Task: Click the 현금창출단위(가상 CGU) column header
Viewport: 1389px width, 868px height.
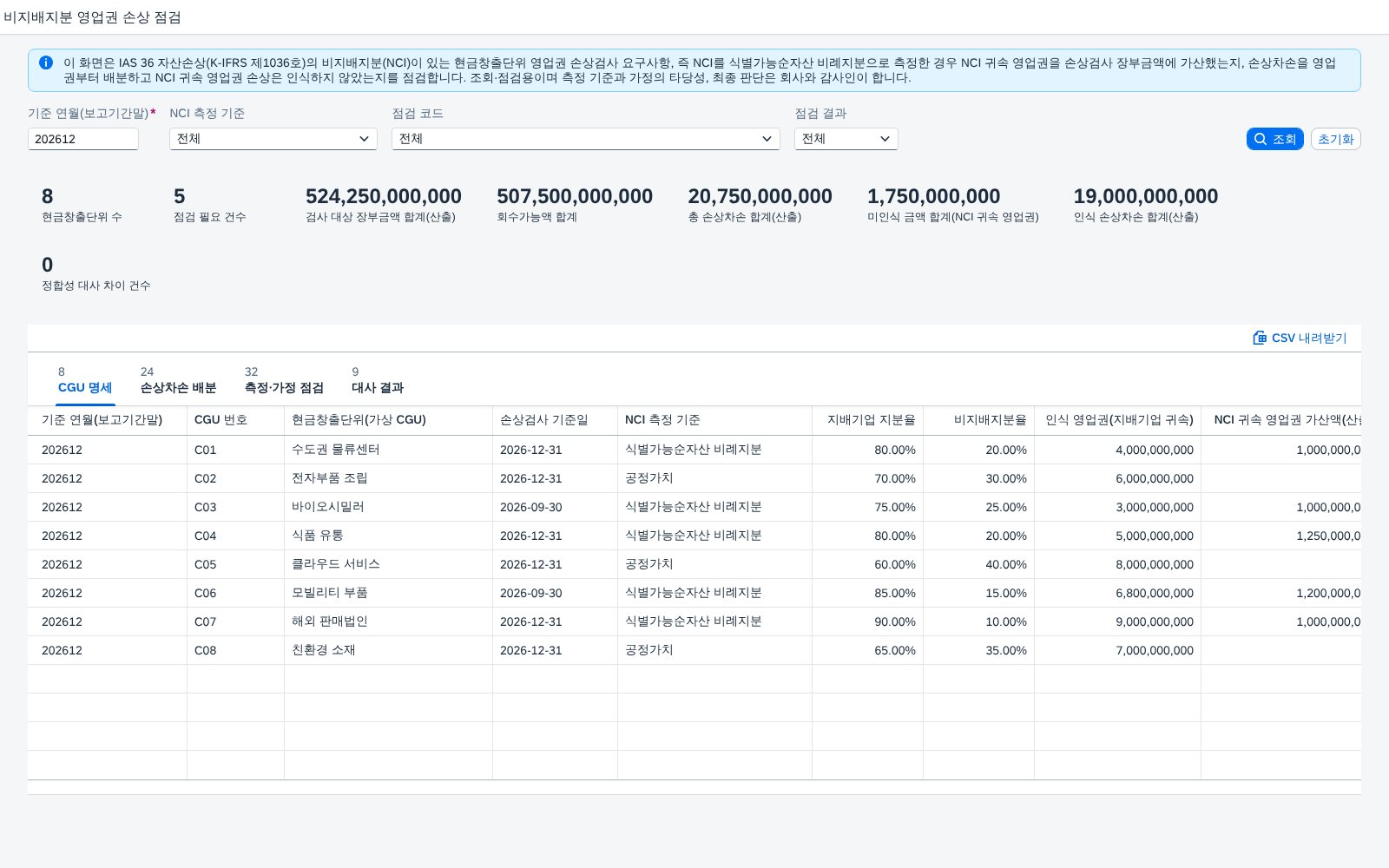Action: pos(388,420)
